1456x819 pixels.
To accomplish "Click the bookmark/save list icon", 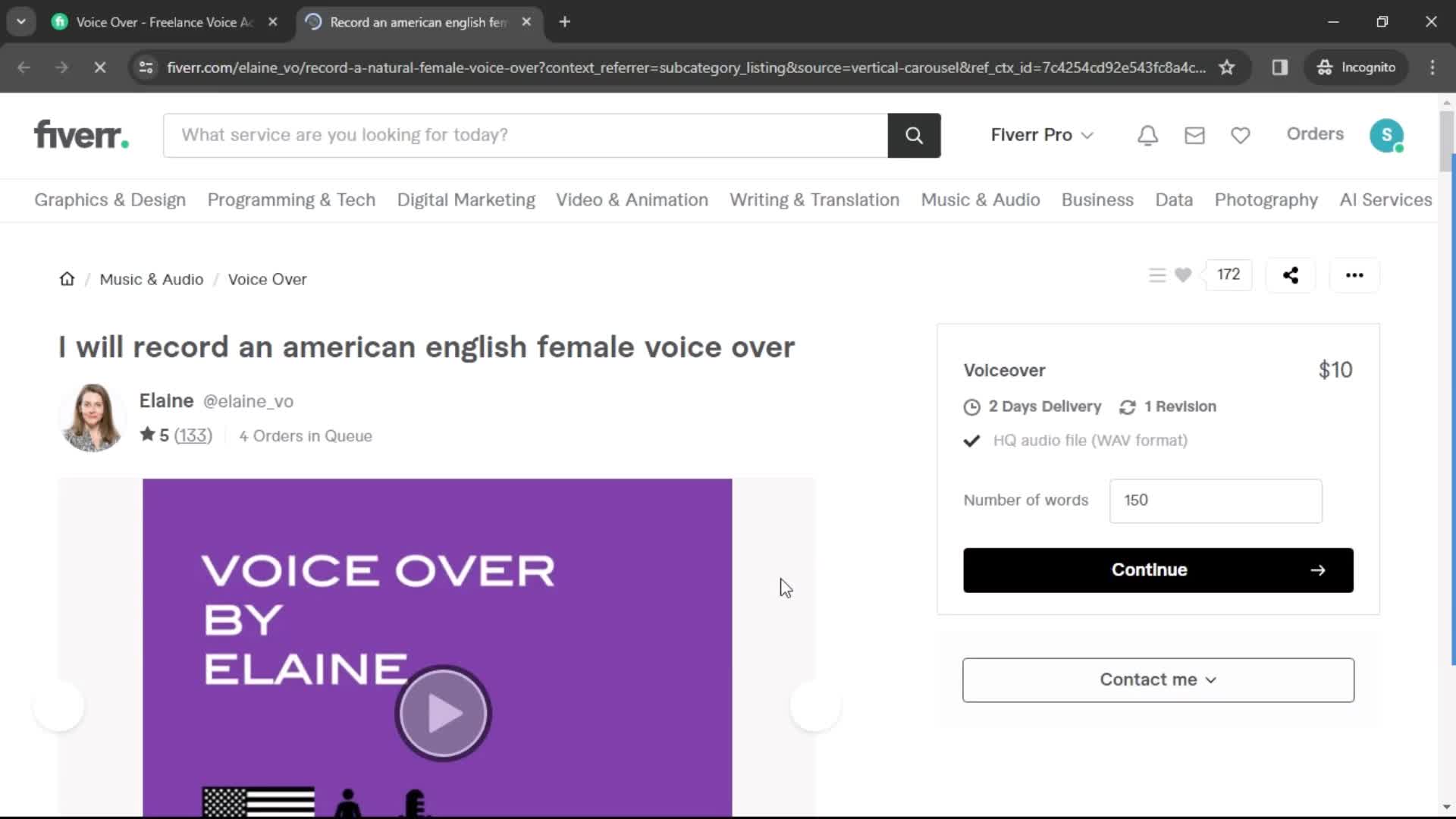I will click(1157, 274).
